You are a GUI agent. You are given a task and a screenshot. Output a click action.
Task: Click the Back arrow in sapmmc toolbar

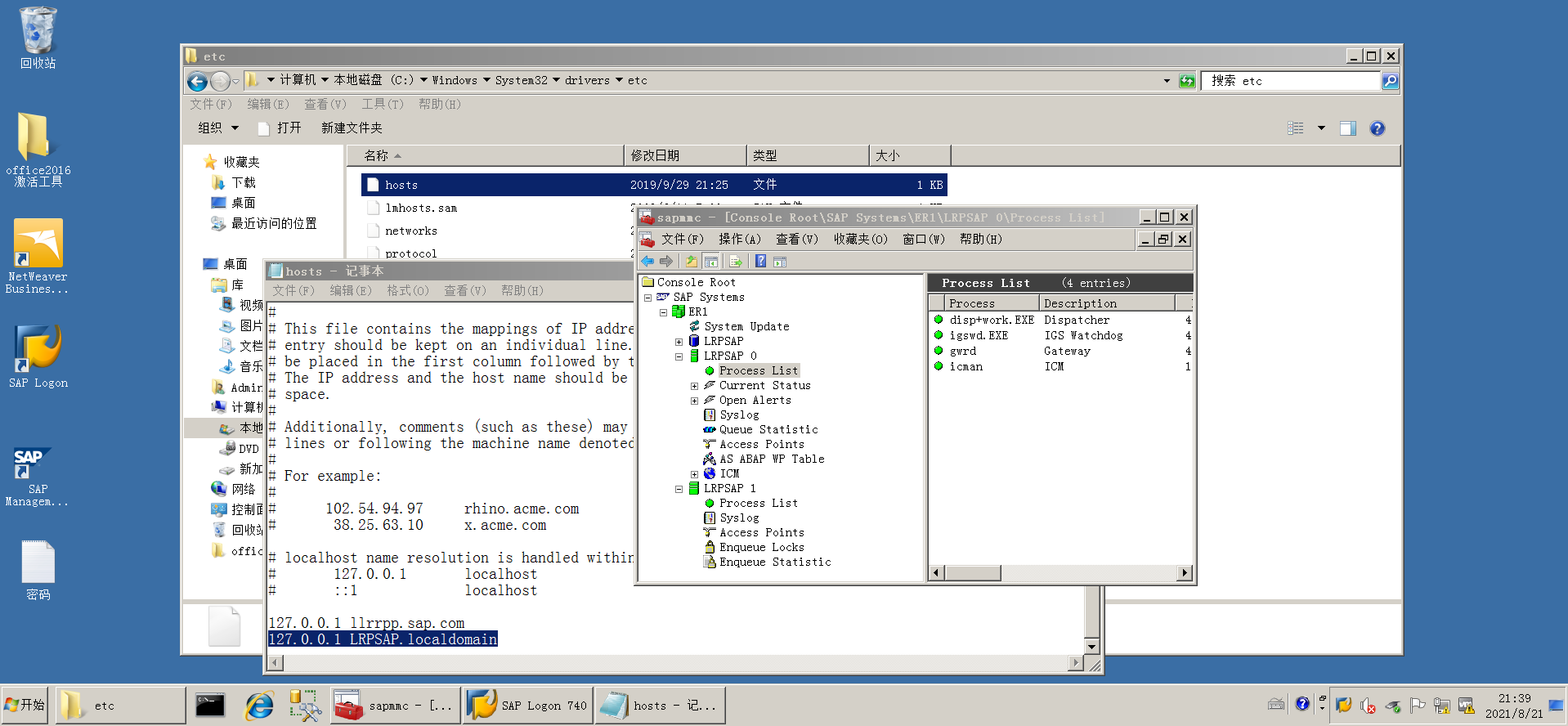click(647, 261)
